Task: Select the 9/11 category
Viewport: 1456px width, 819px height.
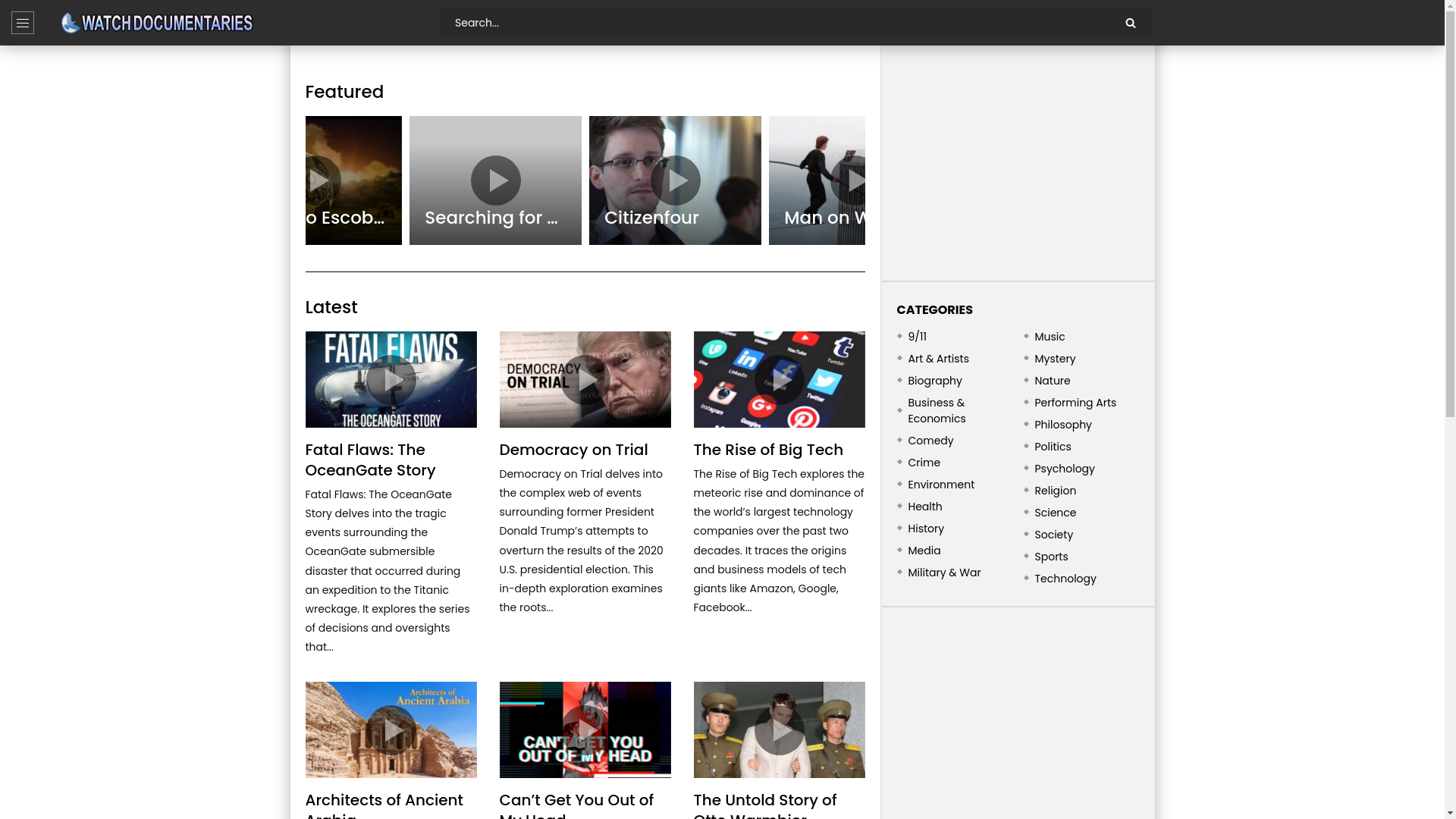Action: pyautogui.click(x=917, y=337)
